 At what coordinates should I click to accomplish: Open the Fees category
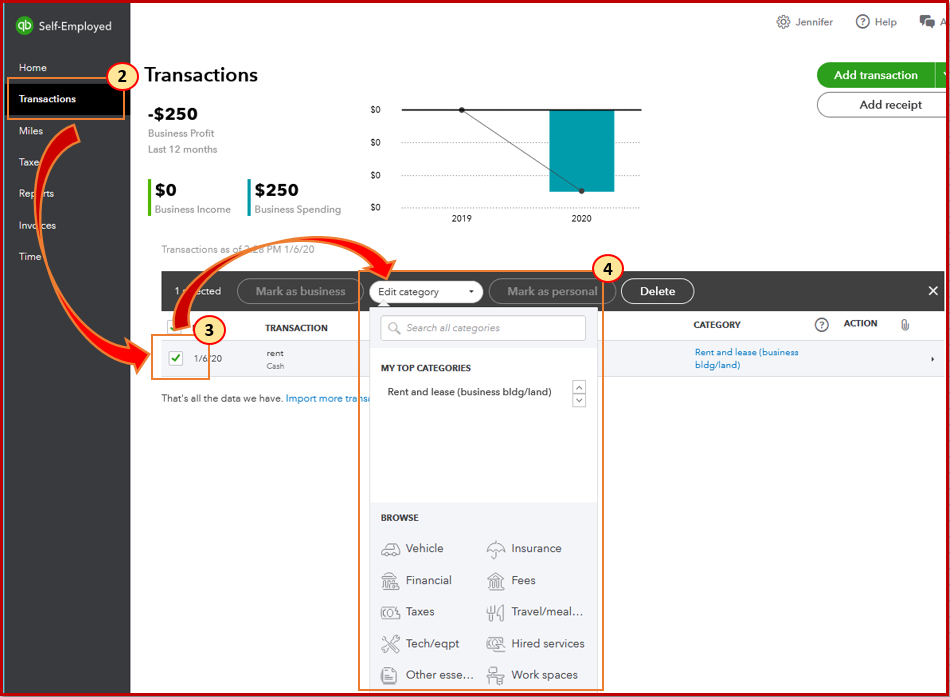(497, 580)
